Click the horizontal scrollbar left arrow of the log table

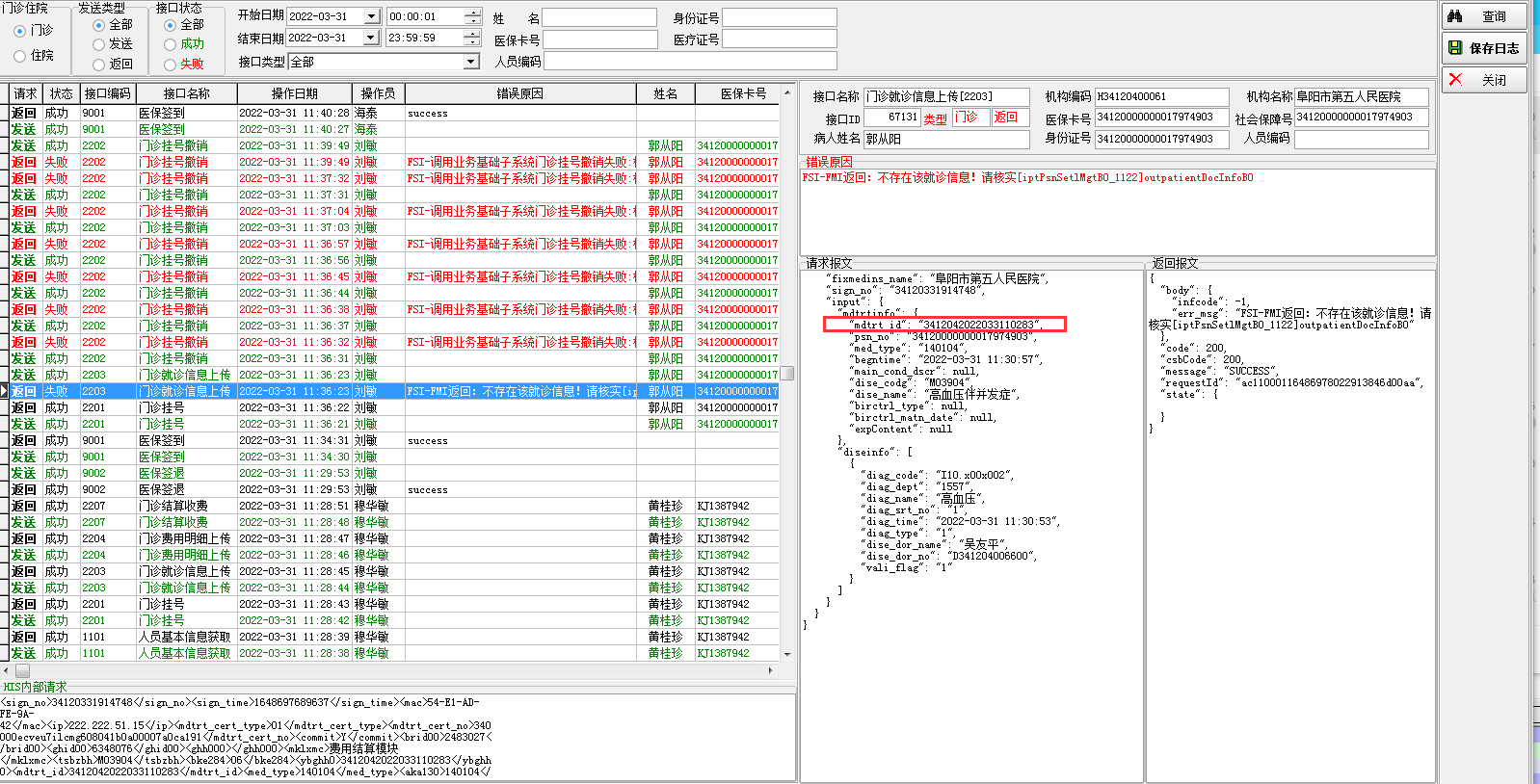tap(7, 670)
